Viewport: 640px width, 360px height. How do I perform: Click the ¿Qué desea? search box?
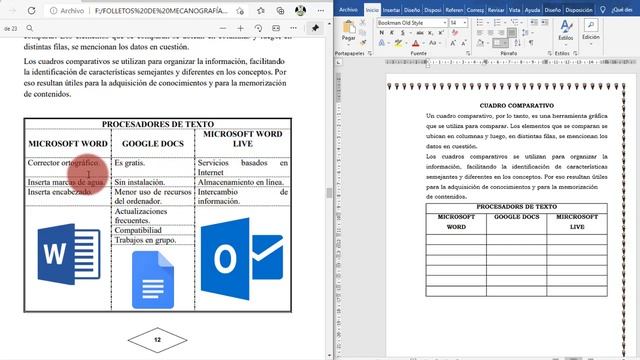click(621, 10)
